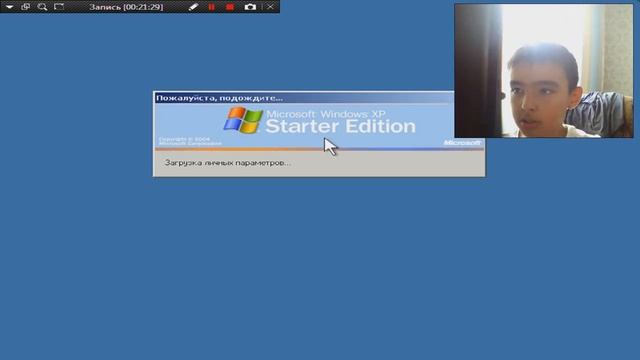Click the webcam video overlay
Screen dimensions: 640x360
[x=544, y=71]
